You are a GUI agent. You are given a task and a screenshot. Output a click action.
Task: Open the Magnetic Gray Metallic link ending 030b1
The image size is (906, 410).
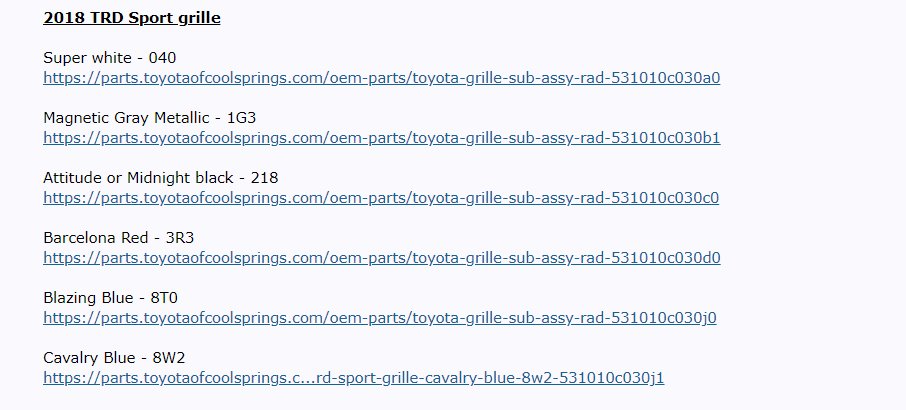381,137
